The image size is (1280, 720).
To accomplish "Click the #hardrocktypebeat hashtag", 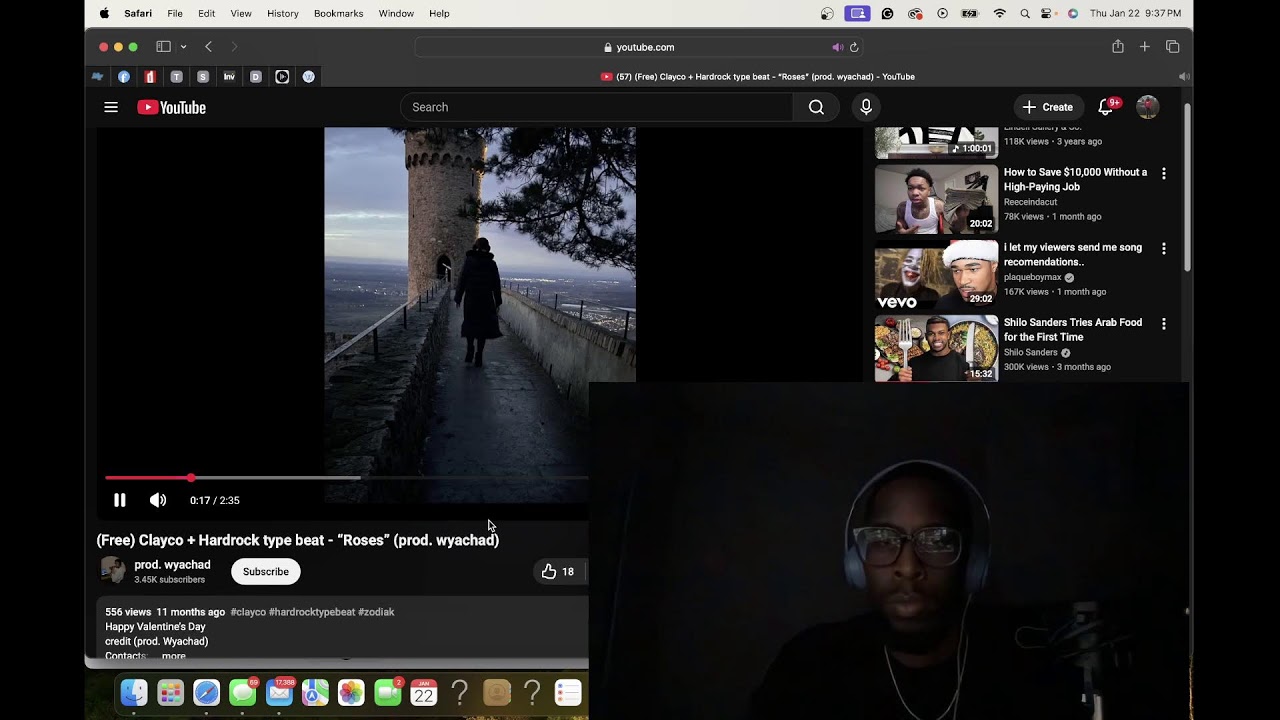I will pos(312,612).
